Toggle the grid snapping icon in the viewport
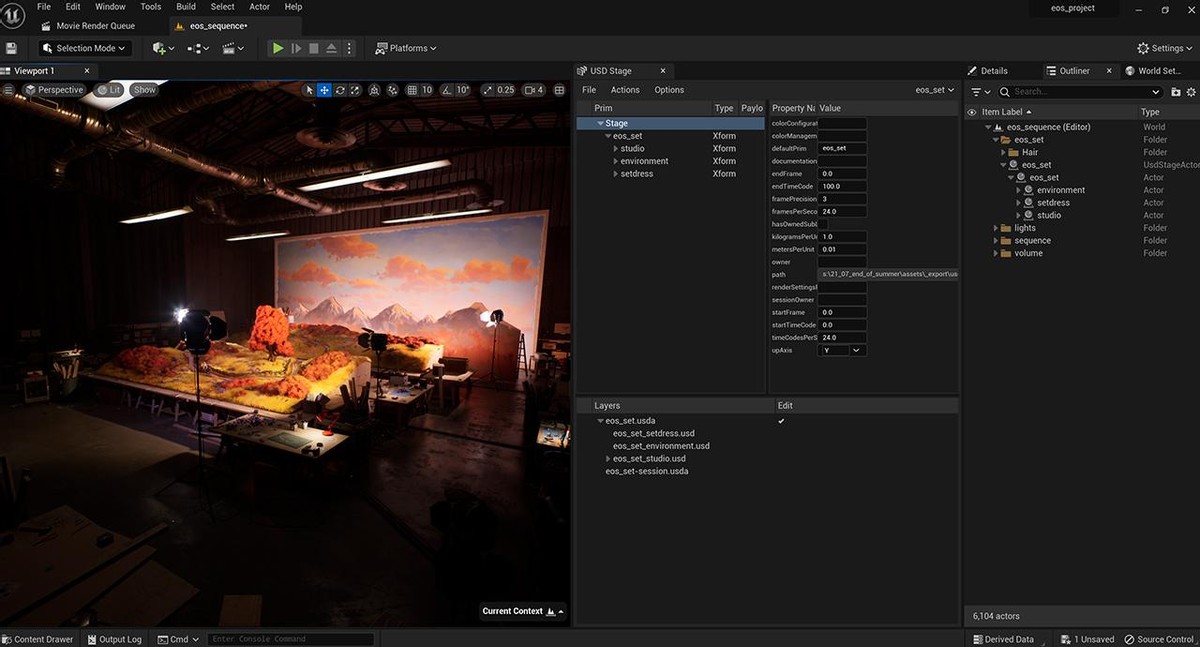This screenshot has width=1200, height=647. [412, 90]
